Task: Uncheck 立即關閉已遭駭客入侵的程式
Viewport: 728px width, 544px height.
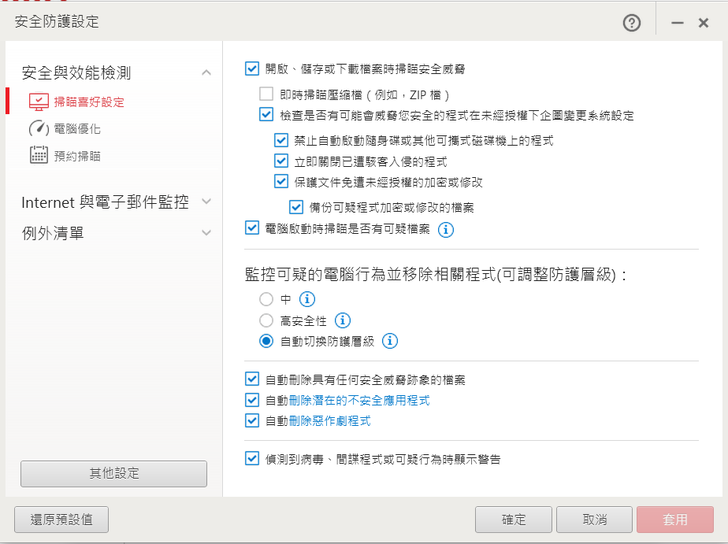Action: point(281,160)
